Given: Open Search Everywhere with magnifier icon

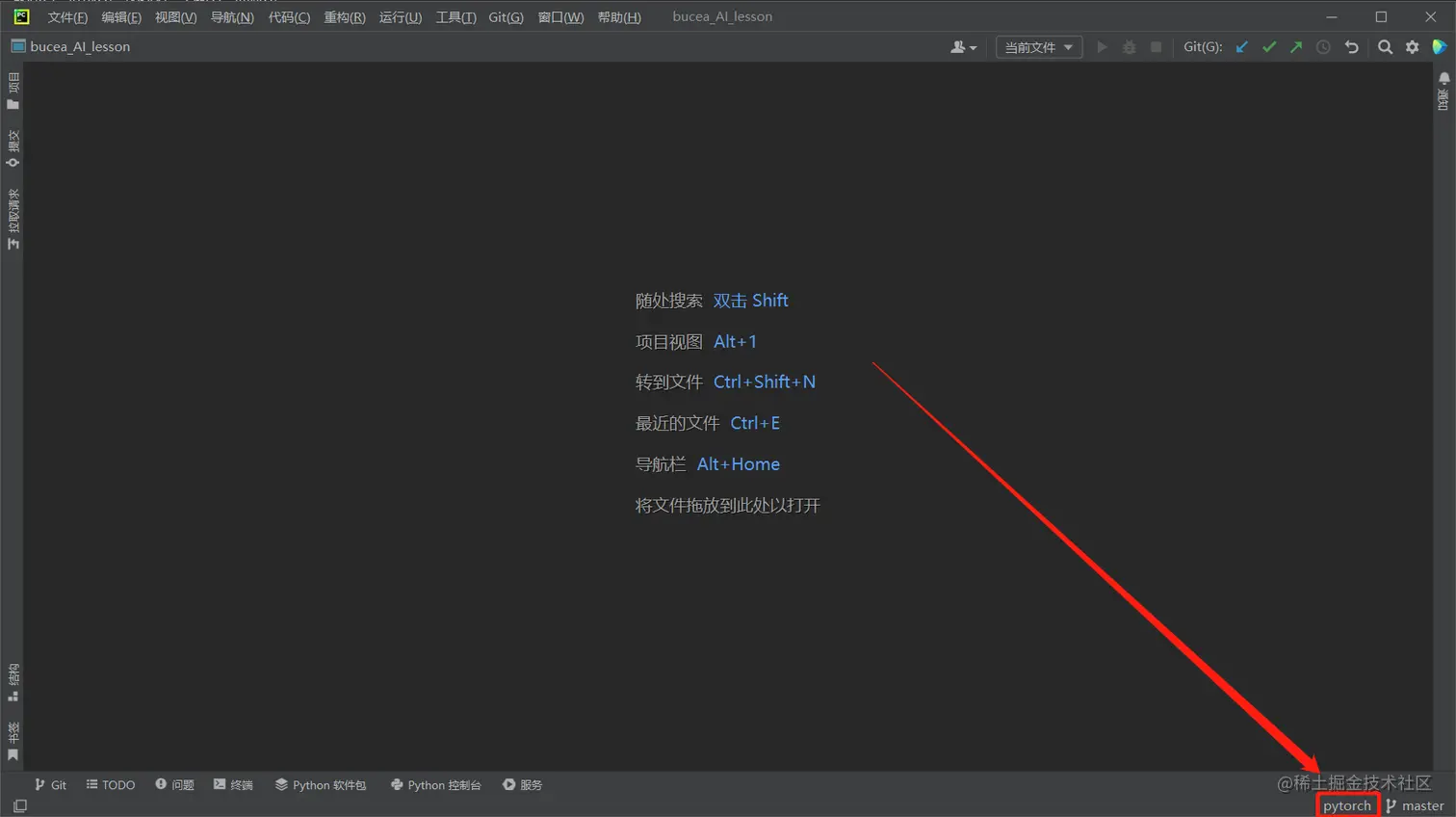Looking at the screenshot, I should pos(1385,47).
